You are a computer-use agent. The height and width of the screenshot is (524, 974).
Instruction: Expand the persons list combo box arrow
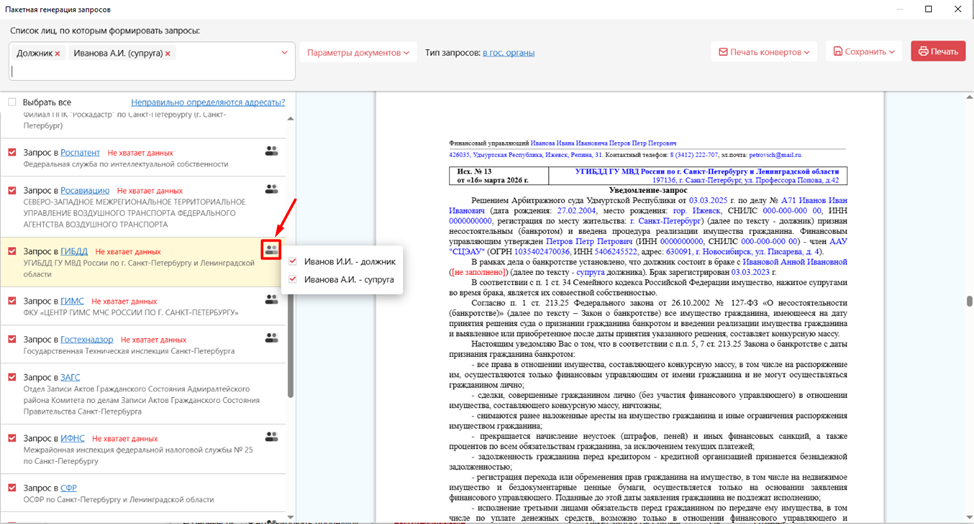point(284,53)
